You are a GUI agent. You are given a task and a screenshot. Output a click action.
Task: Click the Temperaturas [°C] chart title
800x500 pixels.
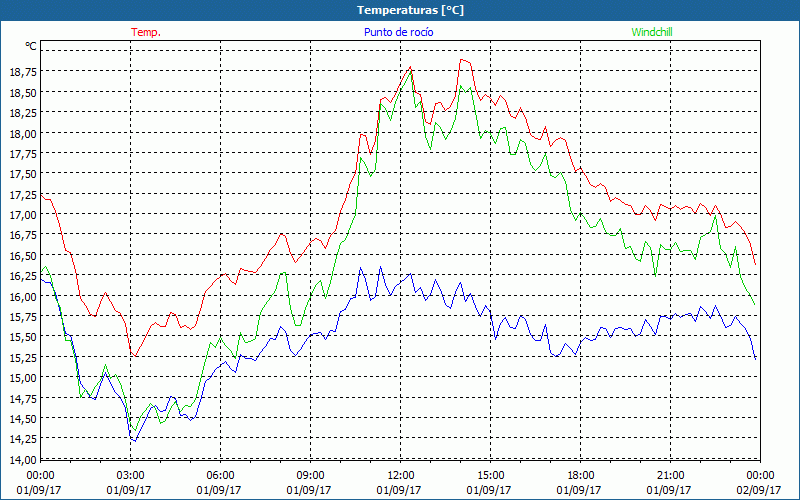[x=410, y=10]
